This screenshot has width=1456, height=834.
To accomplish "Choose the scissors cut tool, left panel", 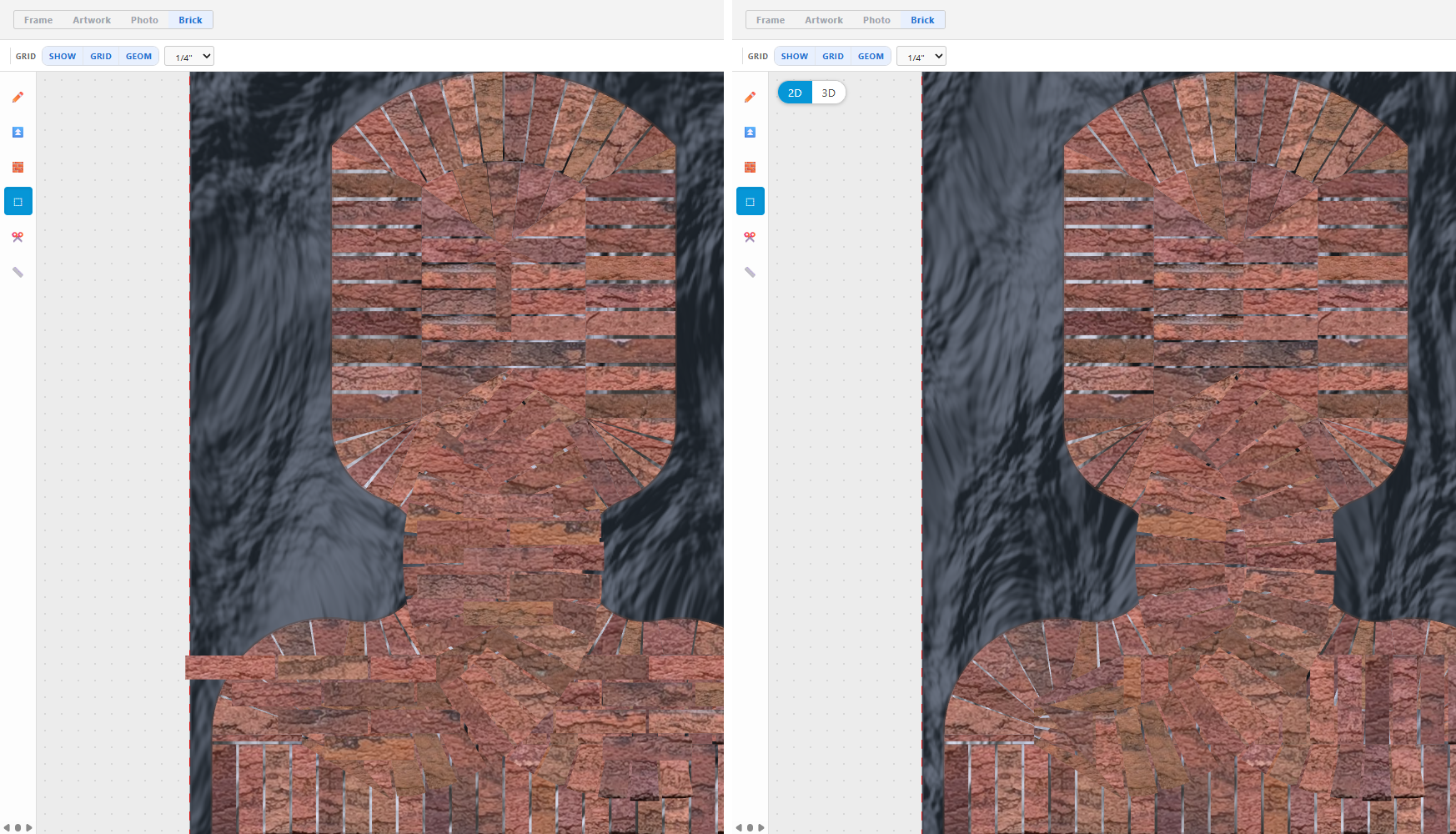I will (x=18, y=237).
